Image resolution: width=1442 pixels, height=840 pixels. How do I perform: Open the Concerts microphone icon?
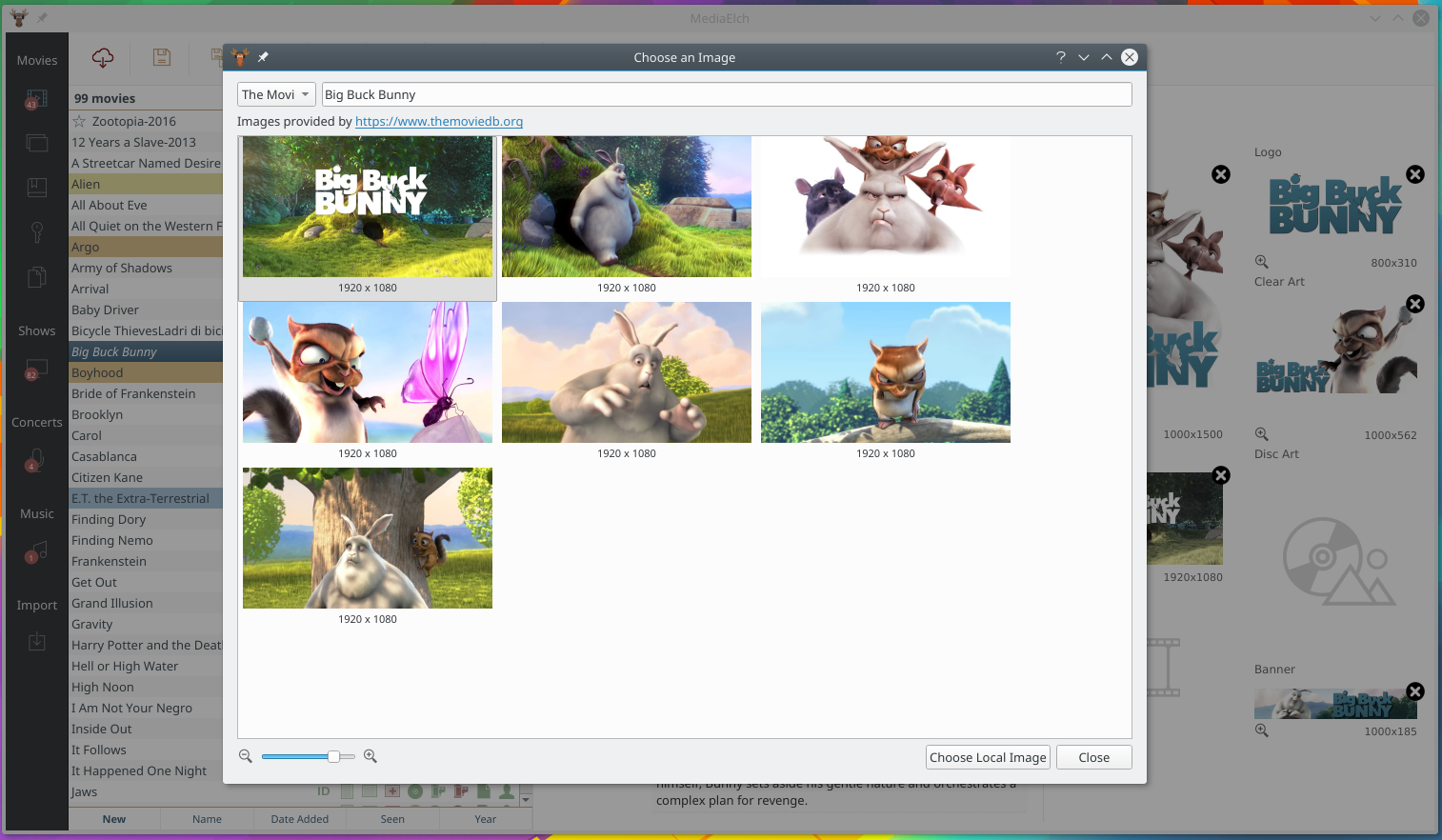pyautogui.click(x=36, y=461)
